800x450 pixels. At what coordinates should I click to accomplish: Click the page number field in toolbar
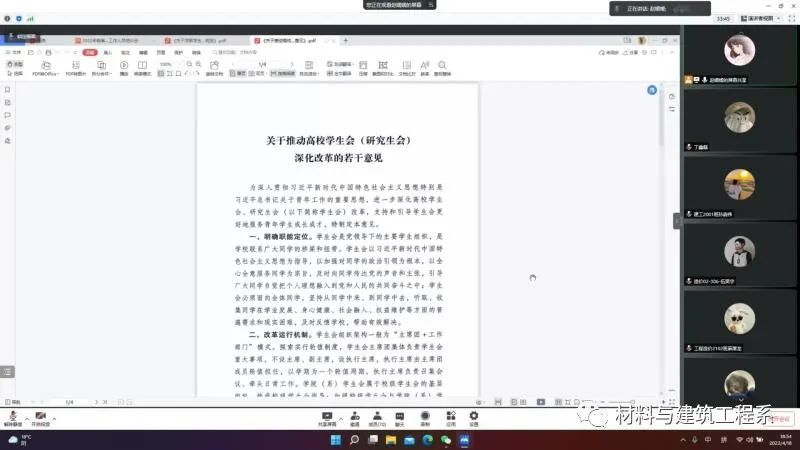262,64
